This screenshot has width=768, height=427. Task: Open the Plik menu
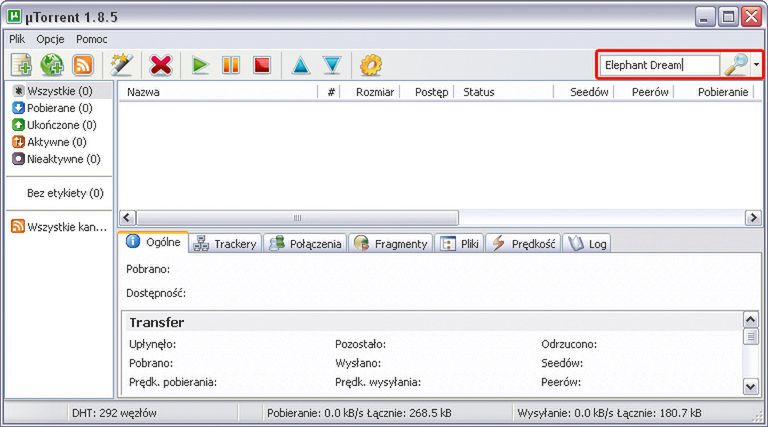17,39
